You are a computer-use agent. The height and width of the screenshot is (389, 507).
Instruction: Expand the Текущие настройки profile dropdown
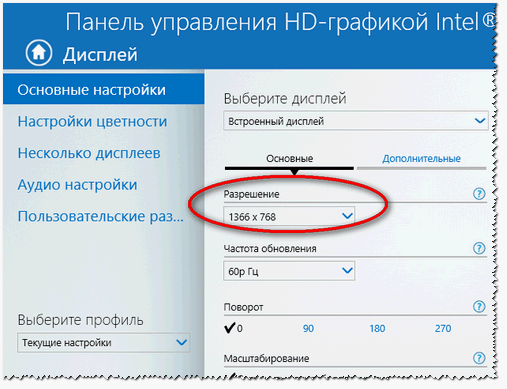[x=103, y=342]
